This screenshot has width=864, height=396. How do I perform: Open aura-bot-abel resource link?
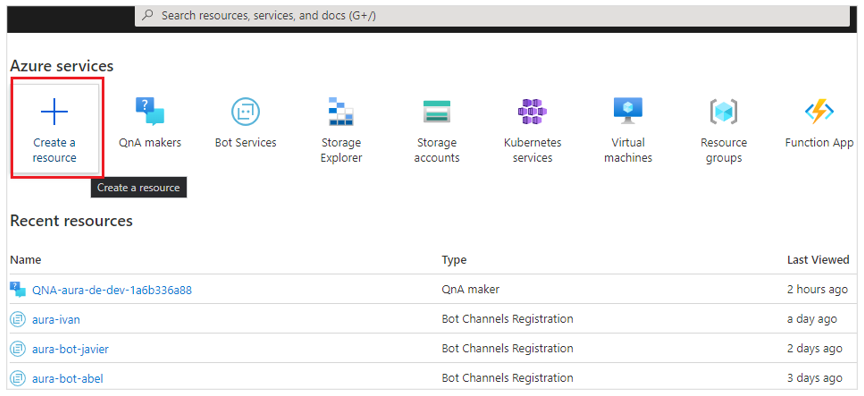(x=67, y=379)
